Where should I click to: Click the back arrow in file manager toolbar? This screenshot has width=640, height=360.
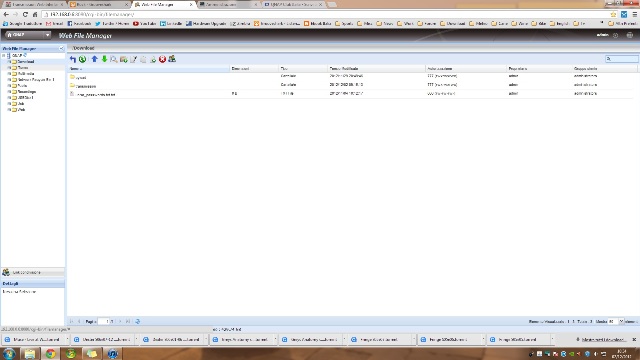[73, 59]
